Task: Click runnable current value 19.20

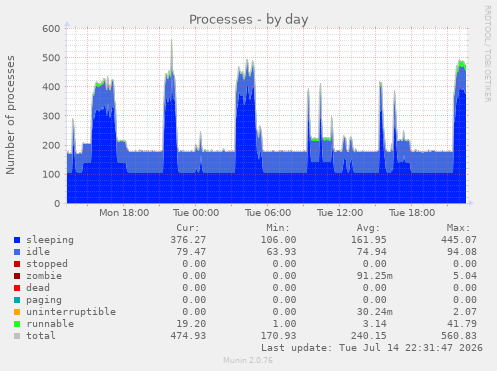Action: coord(191,324)
